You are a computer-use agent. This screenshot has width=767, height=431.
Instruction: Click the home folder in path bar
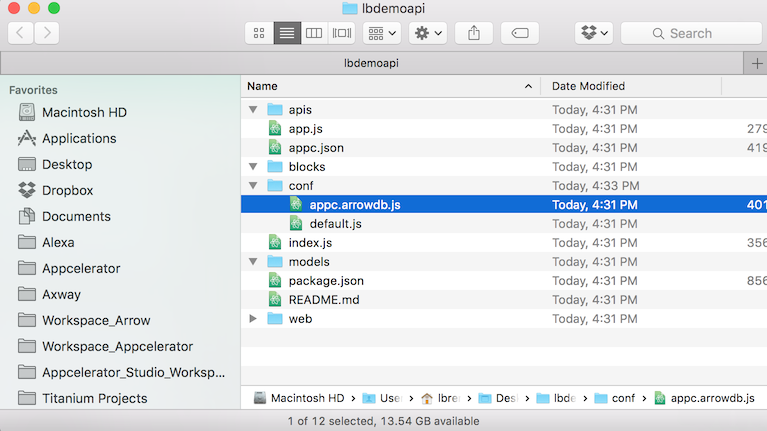[x=440, y=398]
